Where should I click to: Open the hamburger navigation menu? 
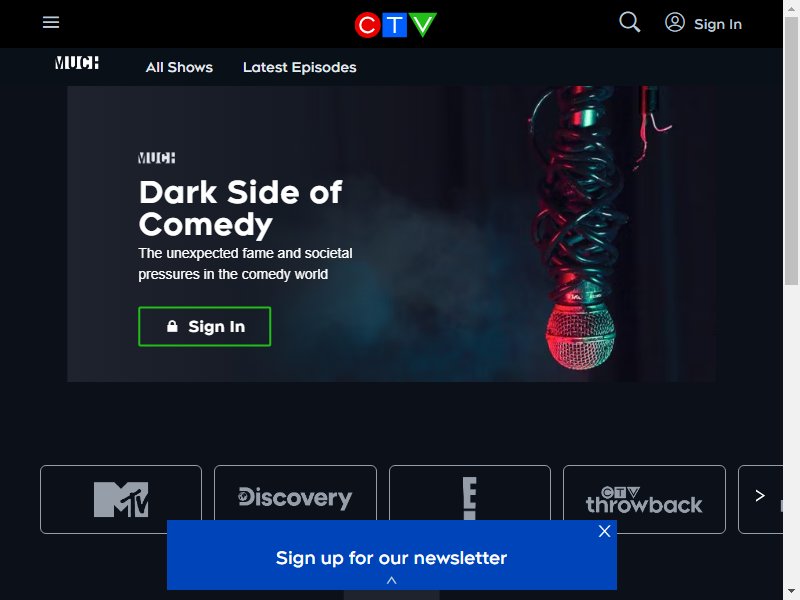pos(51,22)
